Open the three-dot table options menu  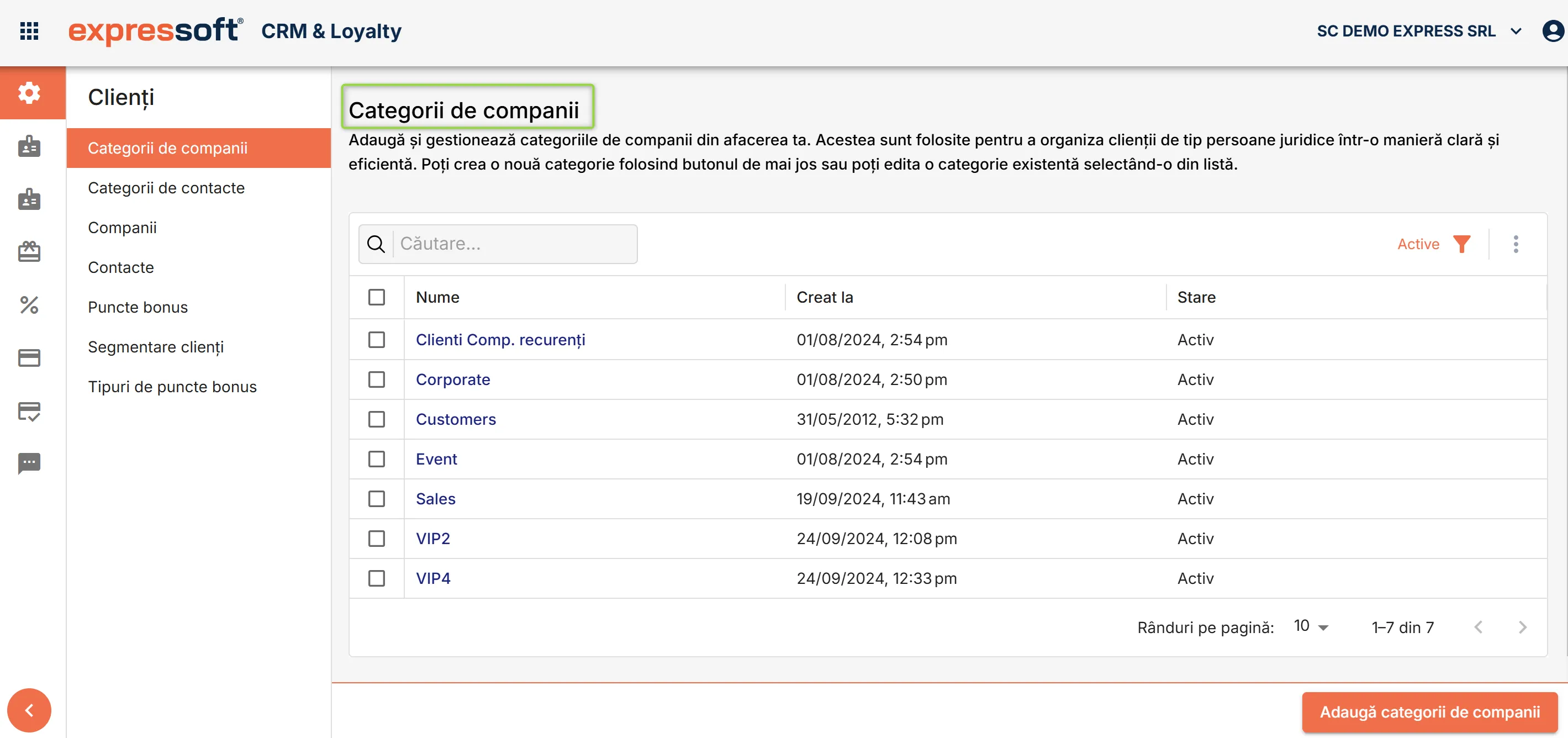pos(1516,244)
